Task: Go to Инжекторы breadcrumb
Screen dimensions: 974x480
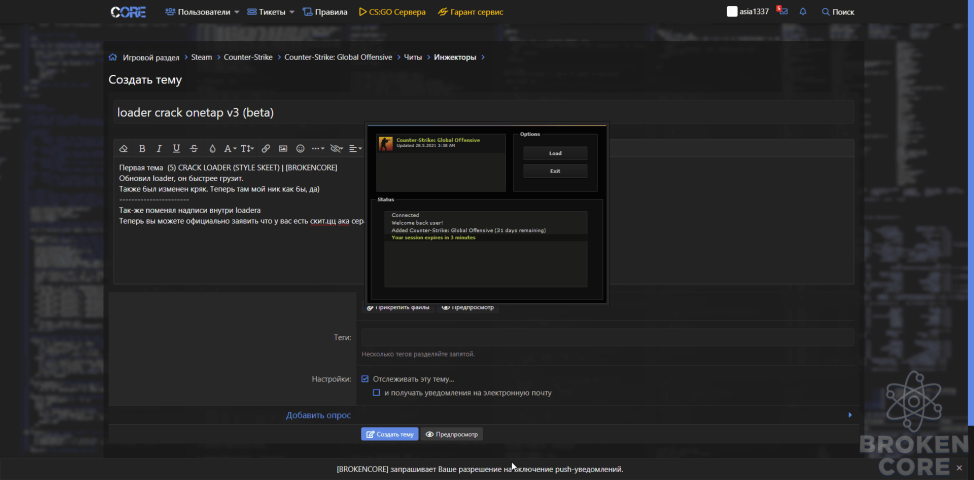Action: [x=455, y=57]
